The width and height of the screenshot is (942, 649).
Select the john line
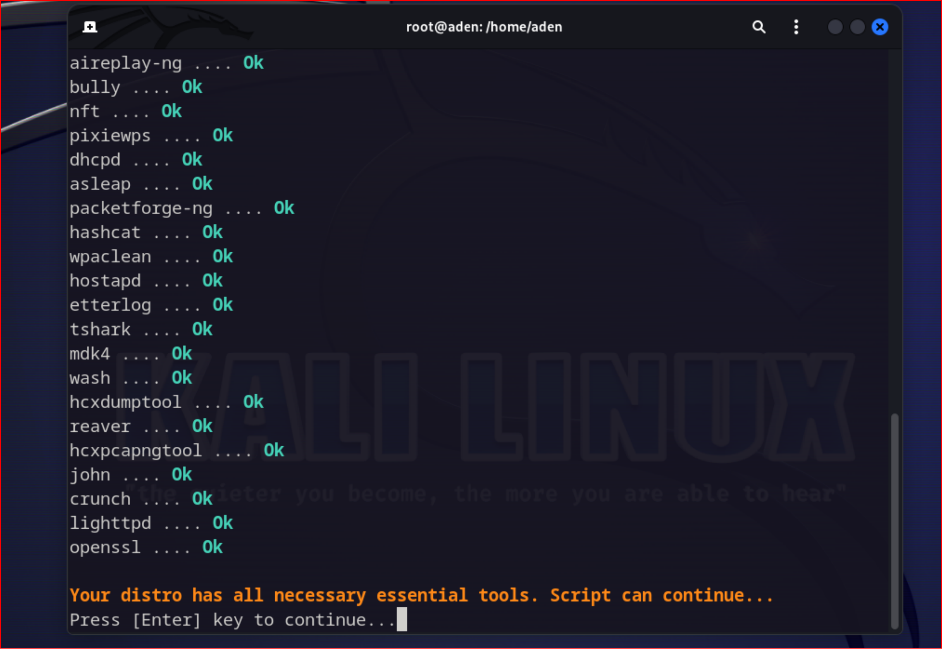[131, 475]
